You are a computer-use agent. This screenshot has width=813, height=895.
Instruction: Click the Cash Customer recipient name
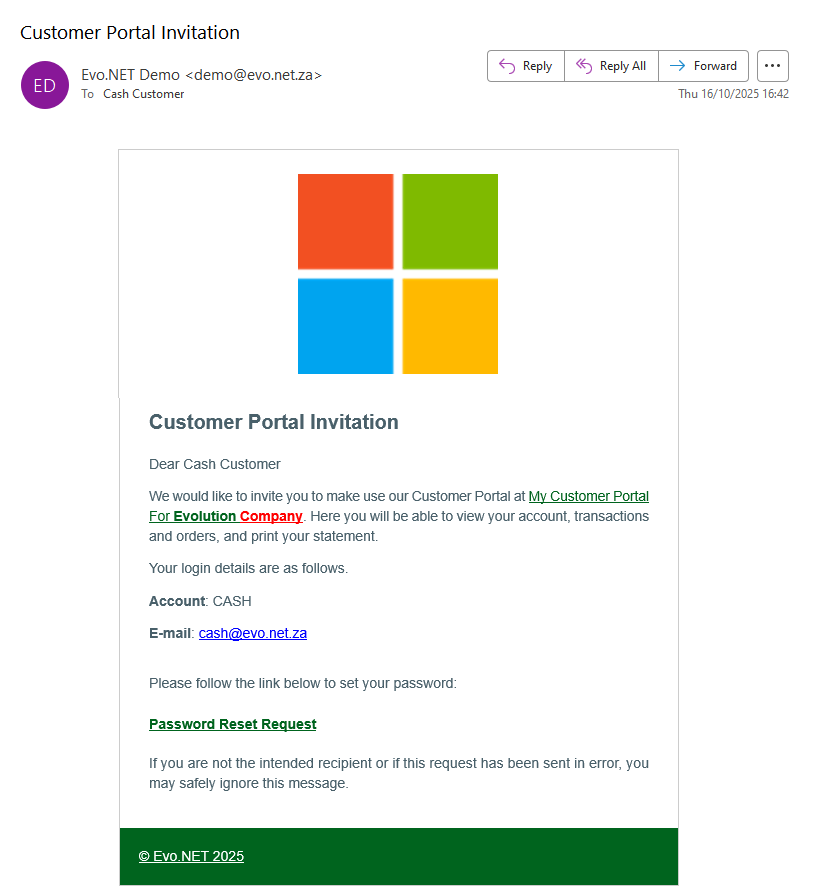tap(143, 94)
